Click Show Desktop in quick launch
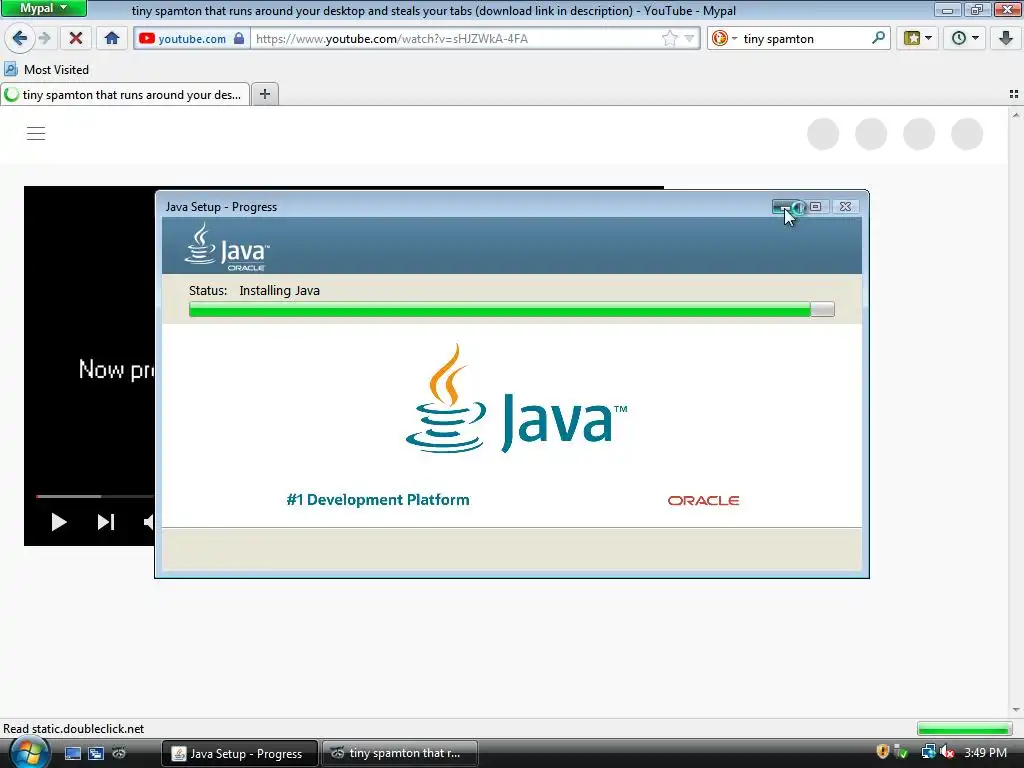Image resolution: width=1024 pixels, height=768 pixels. point(72,753)
